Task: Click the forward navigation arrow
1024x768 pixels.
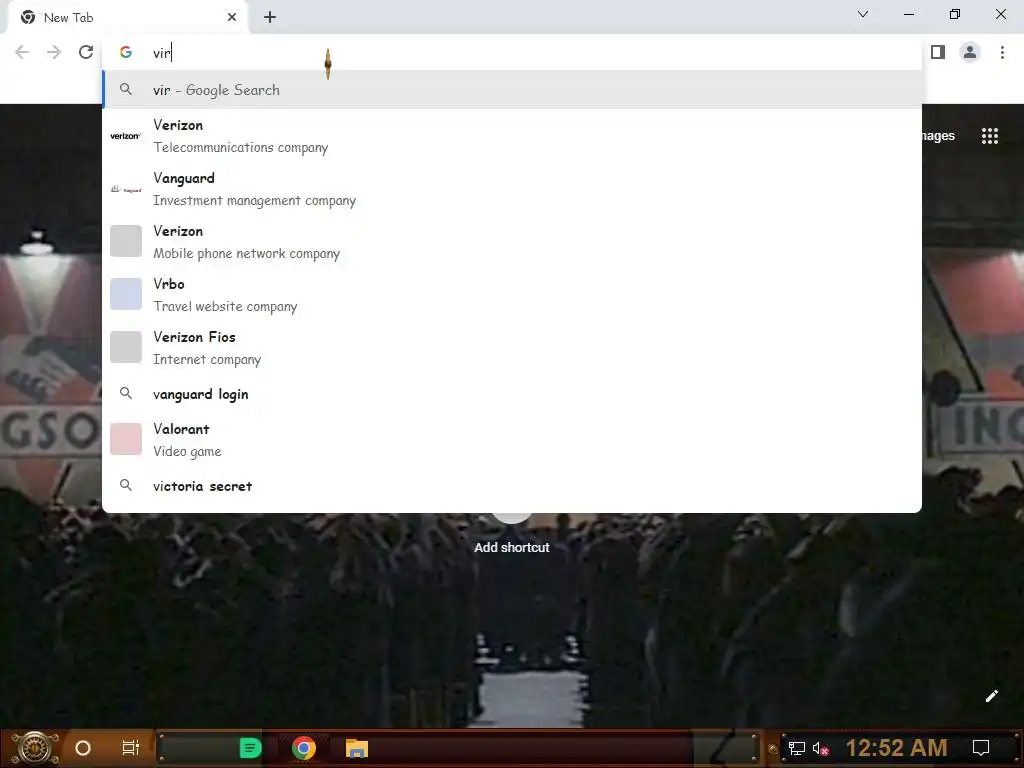Action: (54, 52)
